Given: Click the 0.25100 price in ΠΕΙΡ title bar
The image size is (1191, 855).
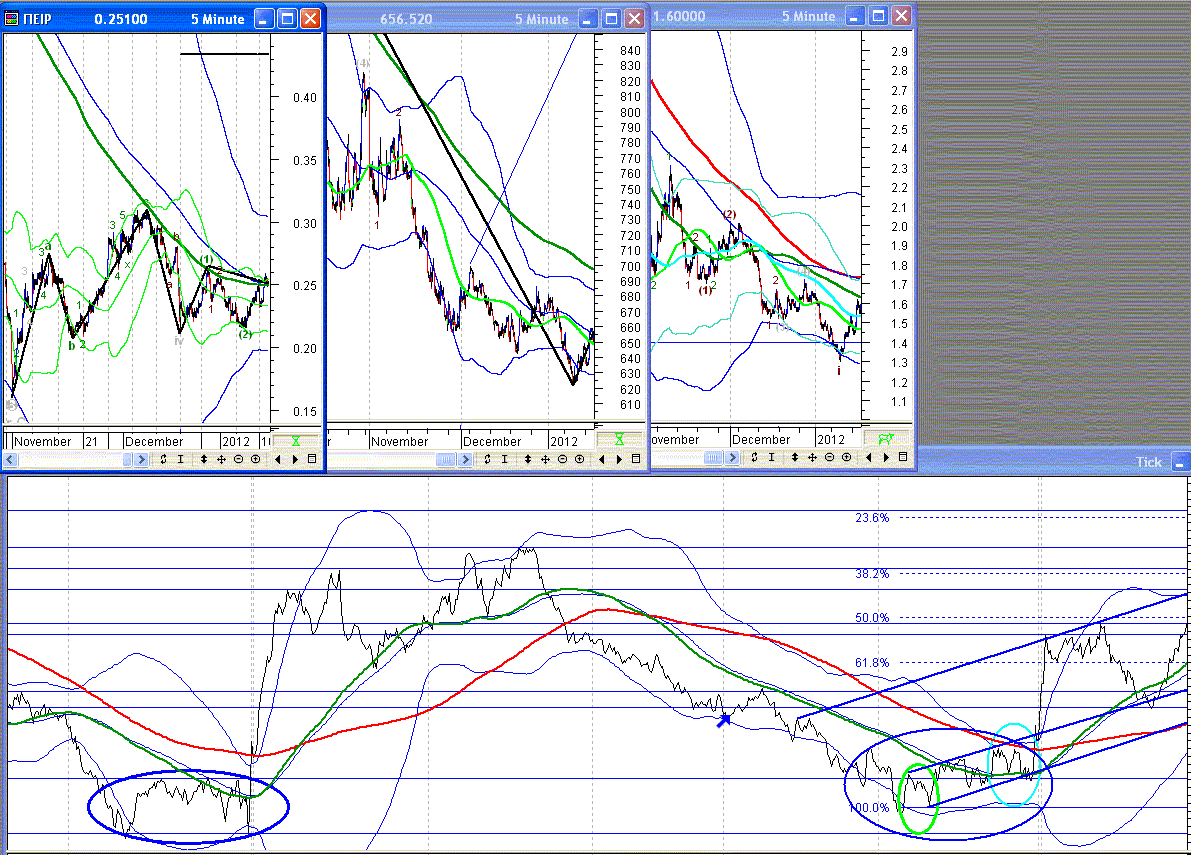Looking at the screenshot, I should [x=121, y=20].
